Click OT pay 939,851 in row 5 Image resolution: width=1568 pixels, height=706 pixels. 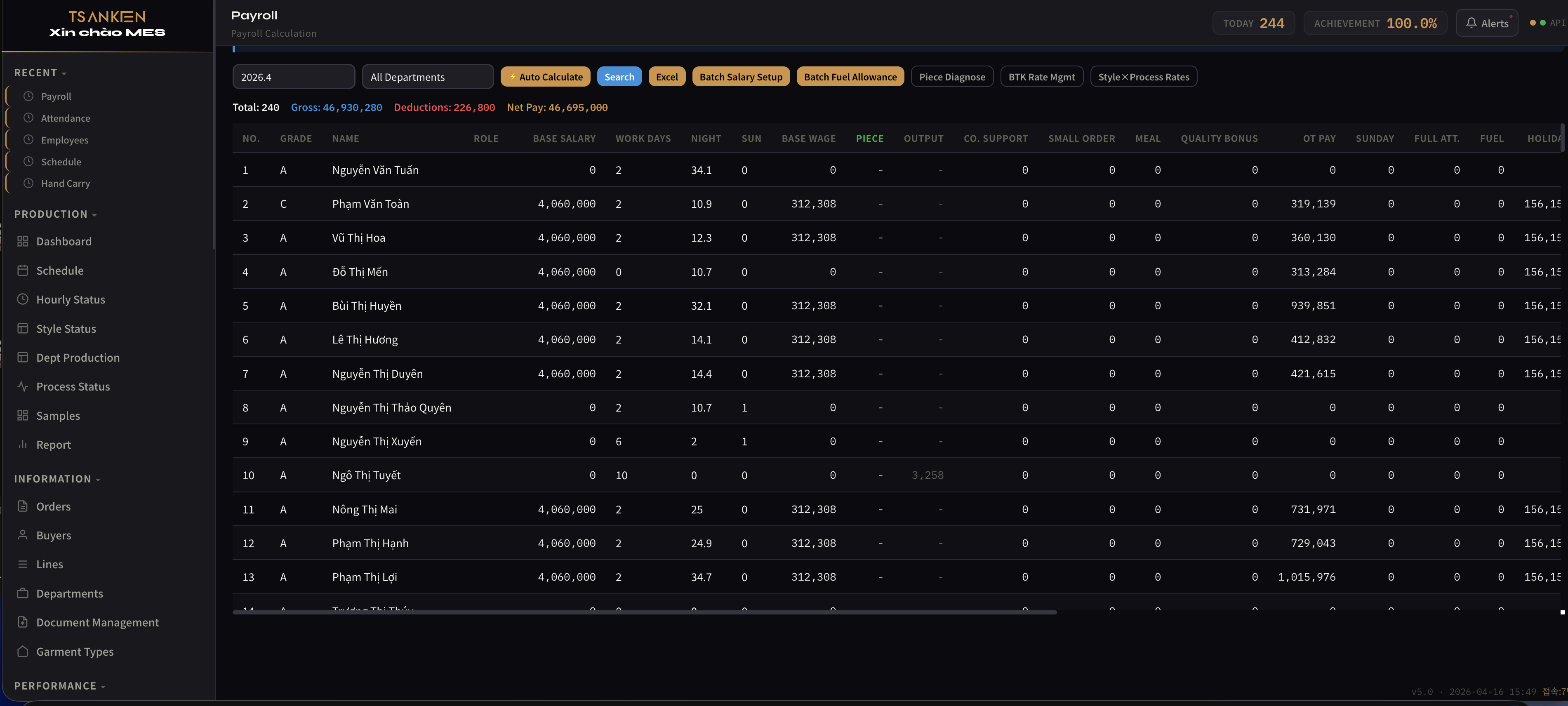pyautogui.click(x=1313, y=306)
